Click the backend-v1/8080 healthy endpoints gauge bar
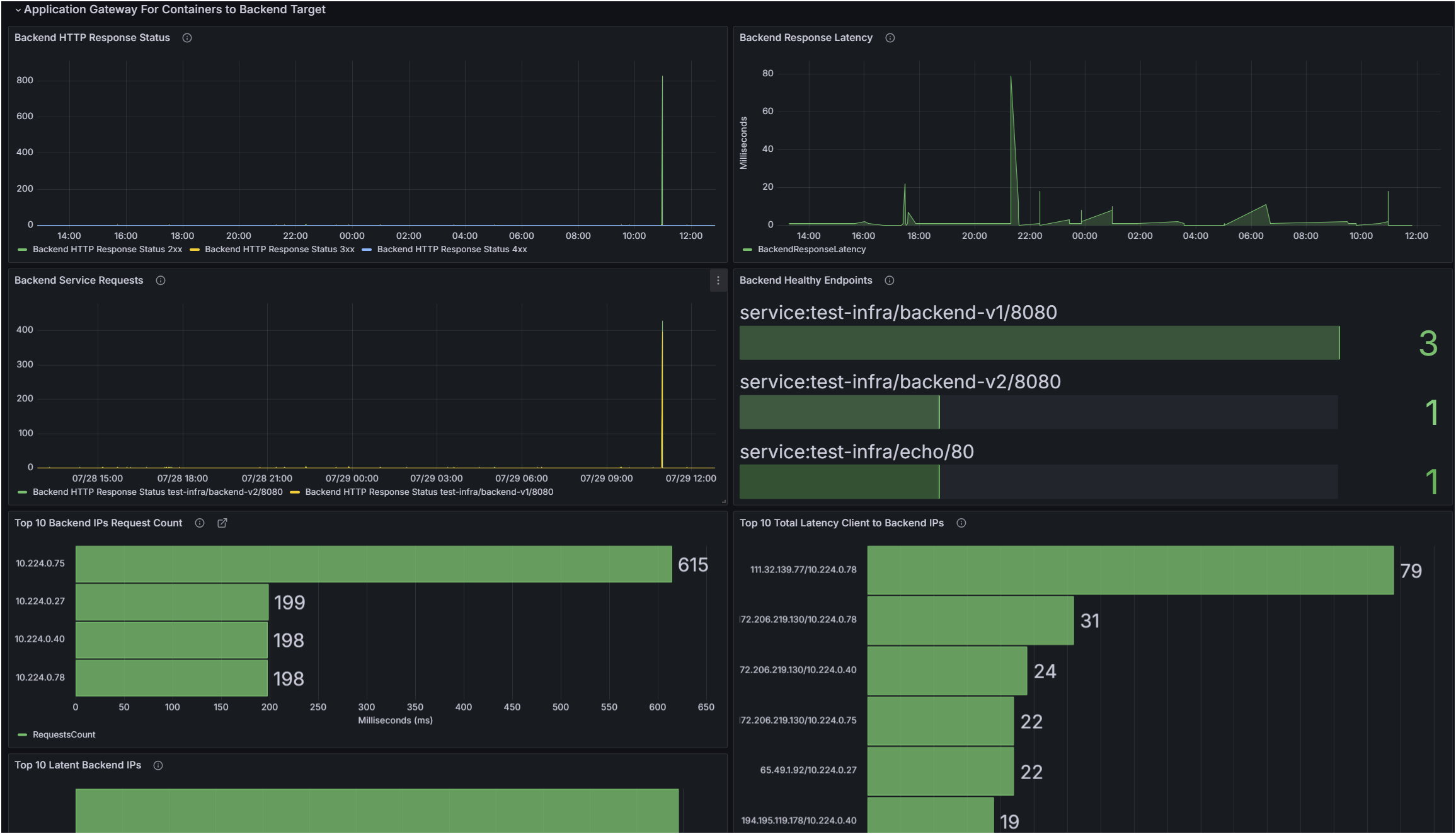The image size is (1456, 834). click(x=1038, y=343)
